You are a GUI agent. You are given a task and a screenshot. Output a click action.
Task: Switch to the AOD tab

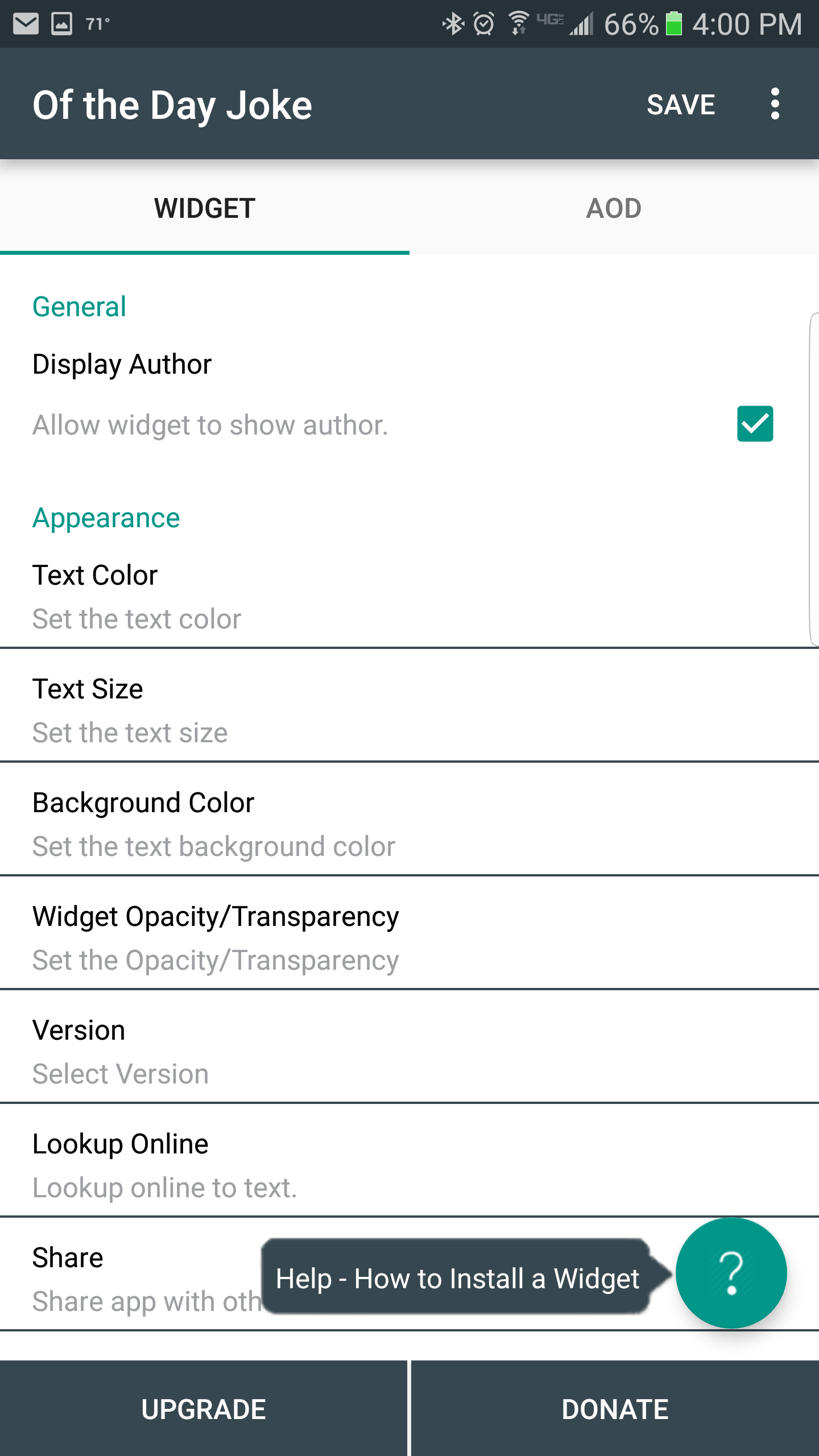[614, 208]
